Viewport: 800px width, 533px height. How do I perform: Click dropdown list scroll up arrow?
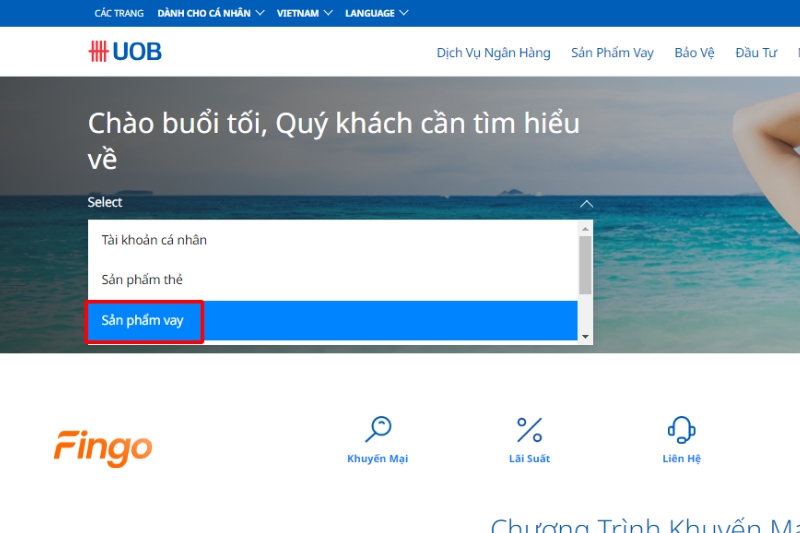click(585, 229)
